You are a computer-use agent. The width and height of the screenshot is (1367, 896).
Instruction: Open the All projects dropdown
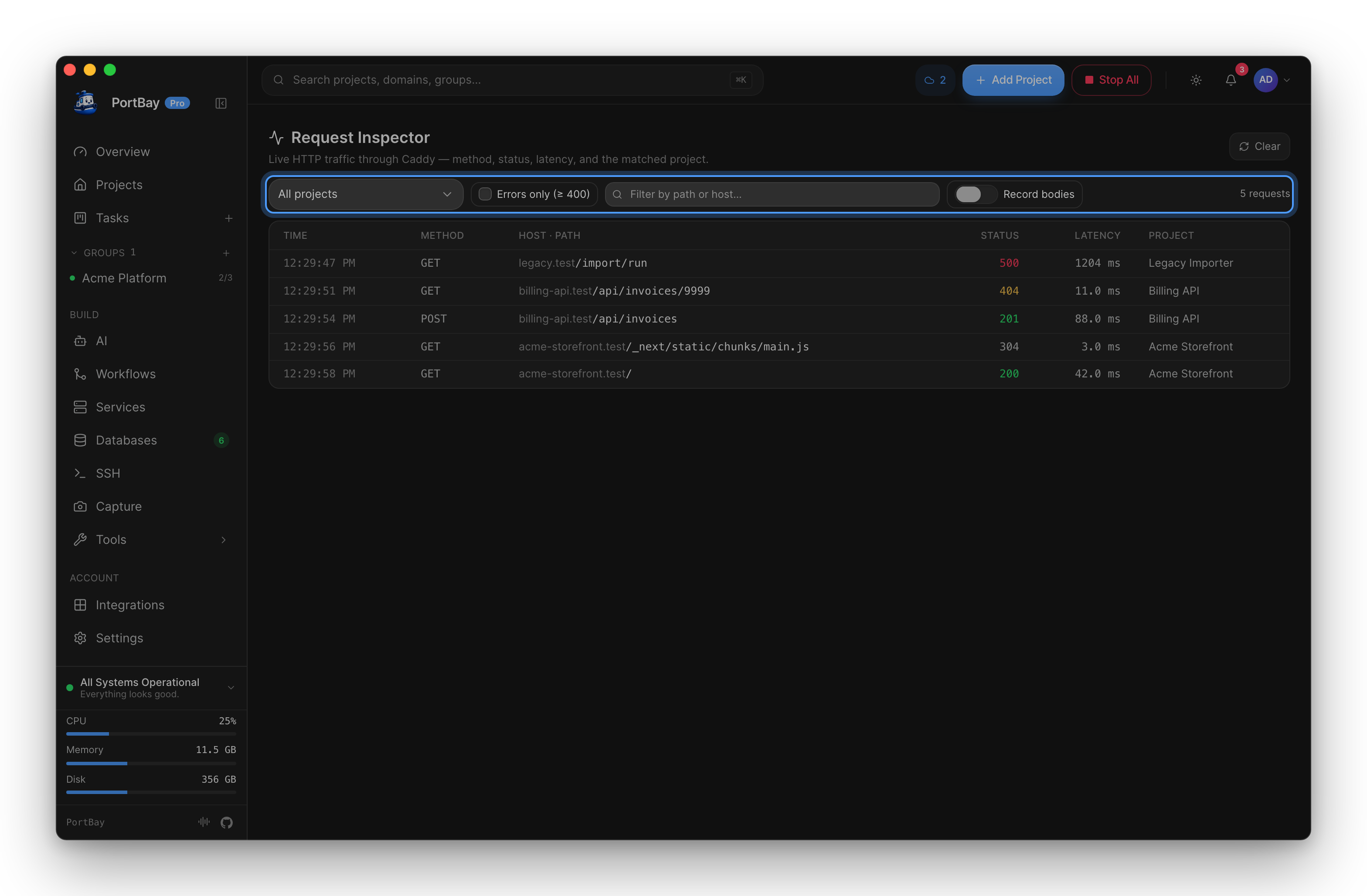[365, 194]
